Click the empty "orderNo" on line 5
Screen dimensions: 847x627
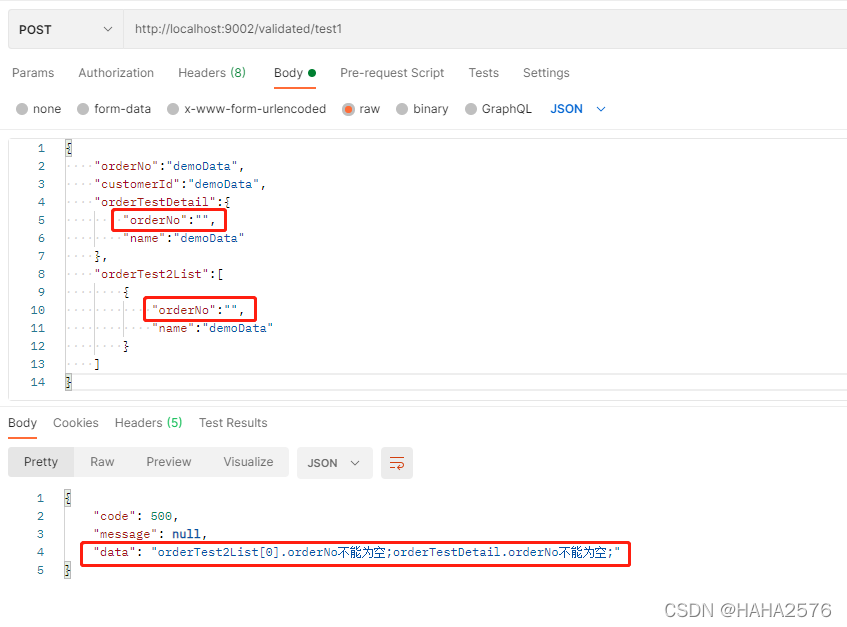coord(169,220)
